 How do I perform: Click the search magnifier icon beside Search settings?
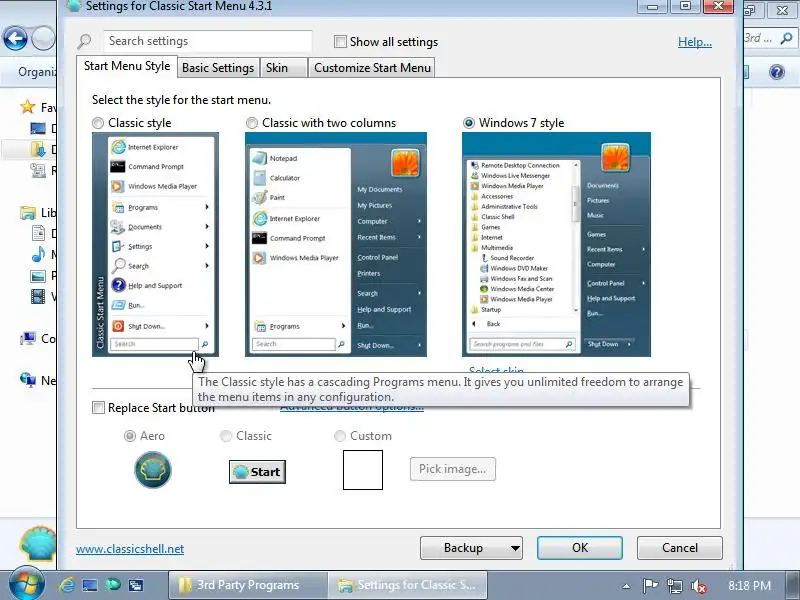[x=84, y=41]
